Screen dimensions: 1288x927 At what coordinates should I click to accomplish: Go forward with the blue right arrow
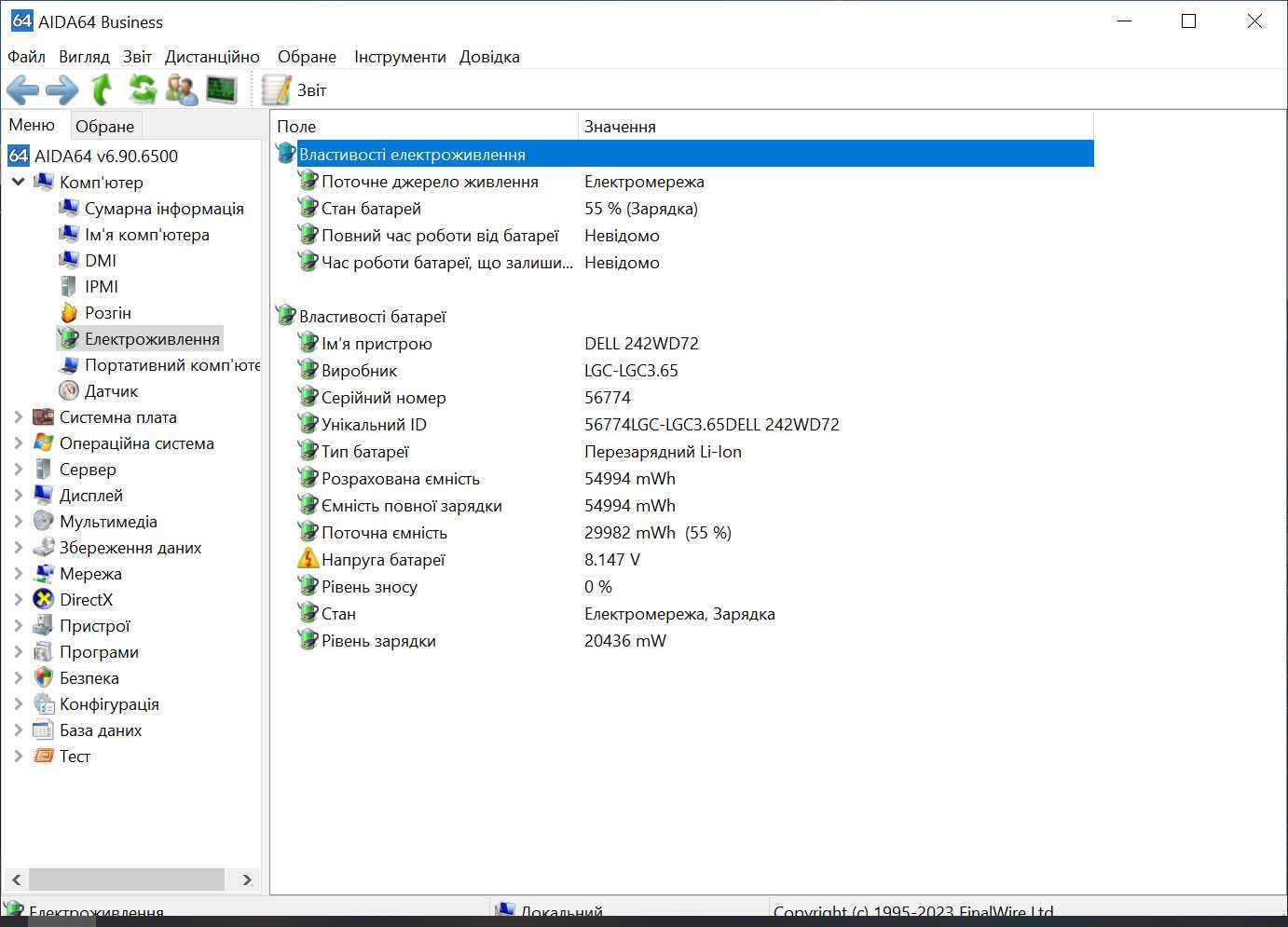(62, 89)
